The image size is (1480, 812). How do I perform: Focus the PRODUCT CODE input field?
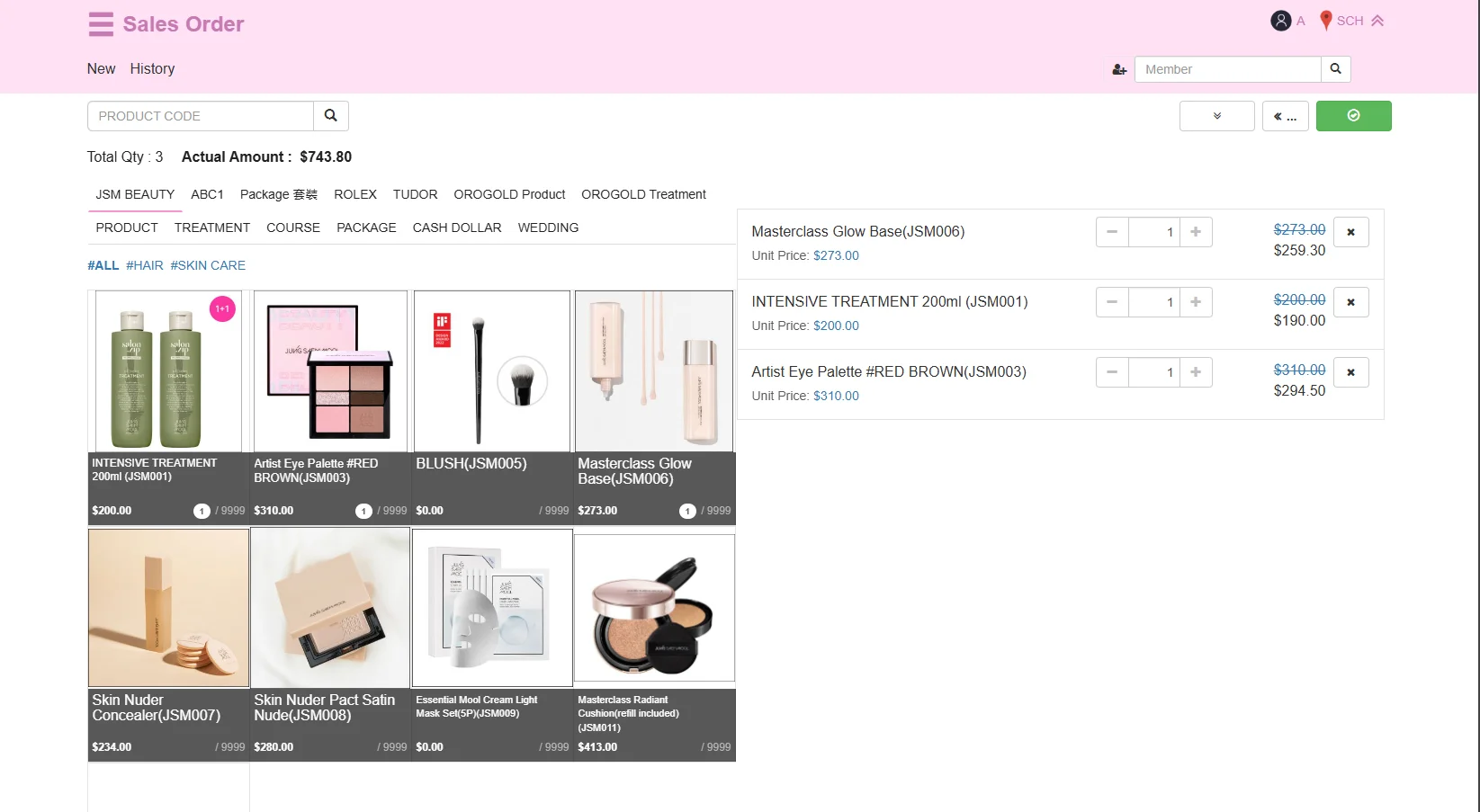tap(201, 116)
